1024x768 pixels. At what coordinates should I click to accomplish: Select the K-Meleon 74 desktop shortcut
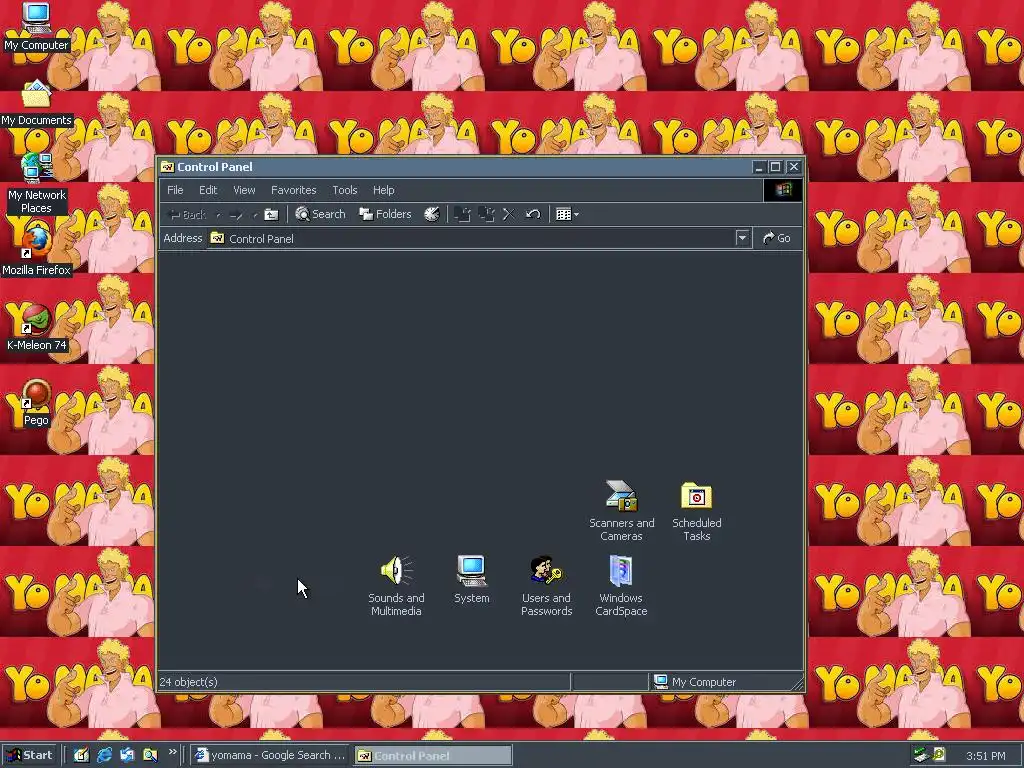click(x=37, y=328)
